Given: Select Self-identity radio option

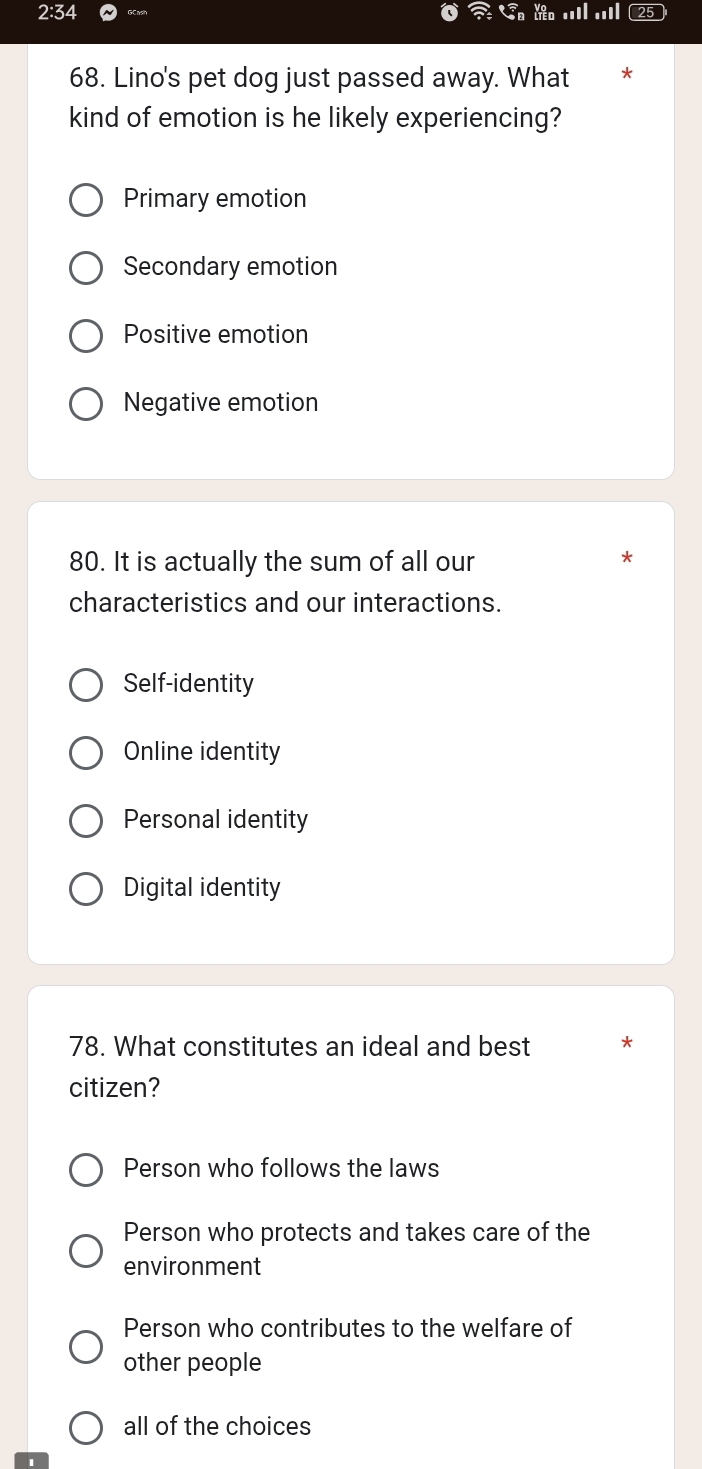Looking at the screenshot, I should (x=86, y=684).
